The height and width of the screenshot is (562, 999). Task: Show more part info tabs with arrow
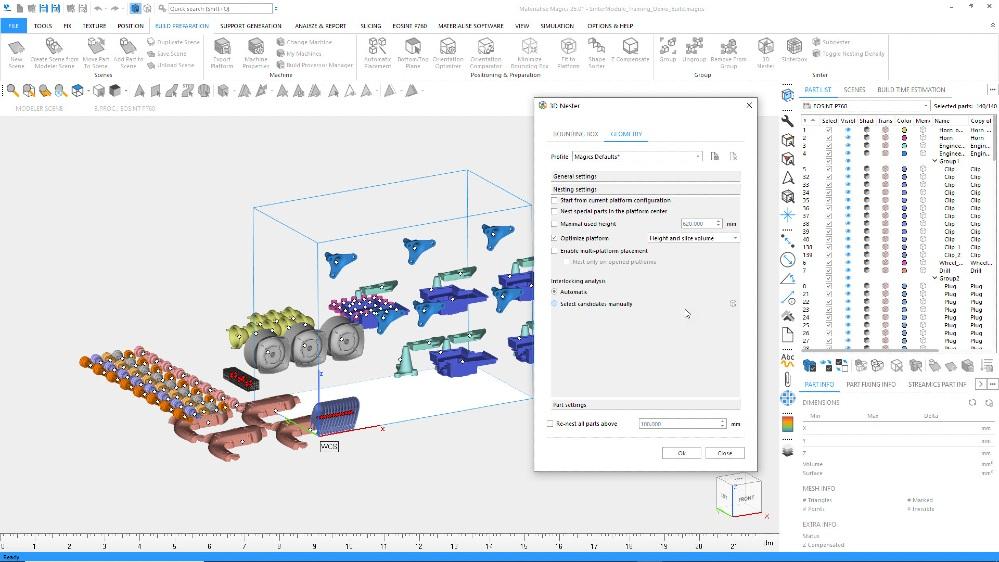click(x=981, y=384)
